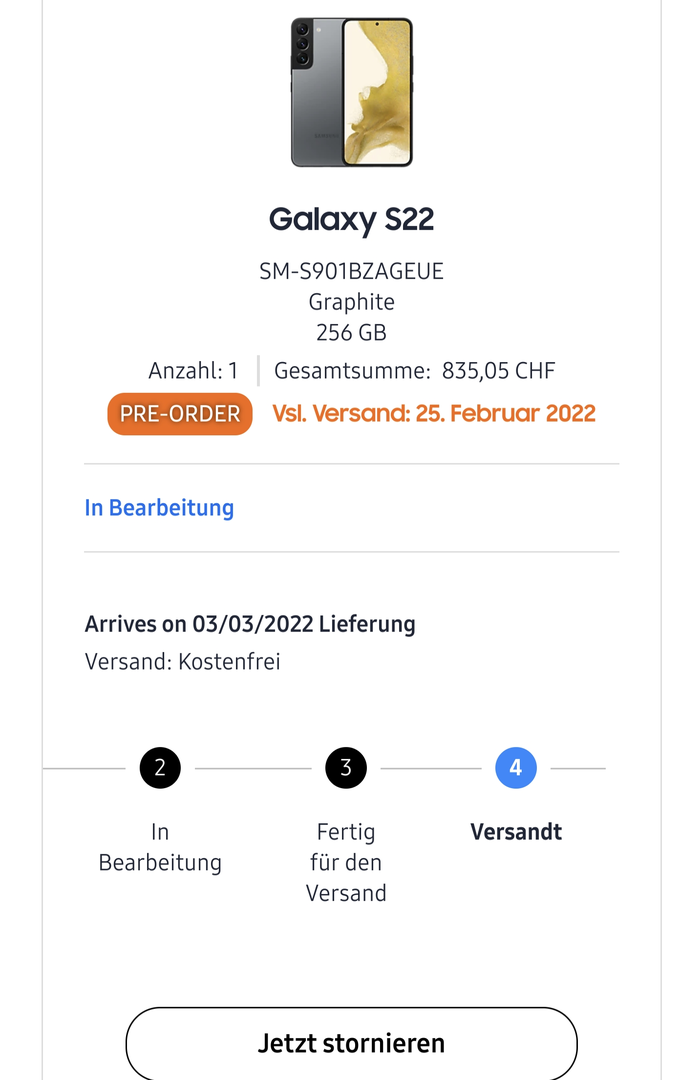Click the Versand: Kostenfrei shipping text

[183, 662]
